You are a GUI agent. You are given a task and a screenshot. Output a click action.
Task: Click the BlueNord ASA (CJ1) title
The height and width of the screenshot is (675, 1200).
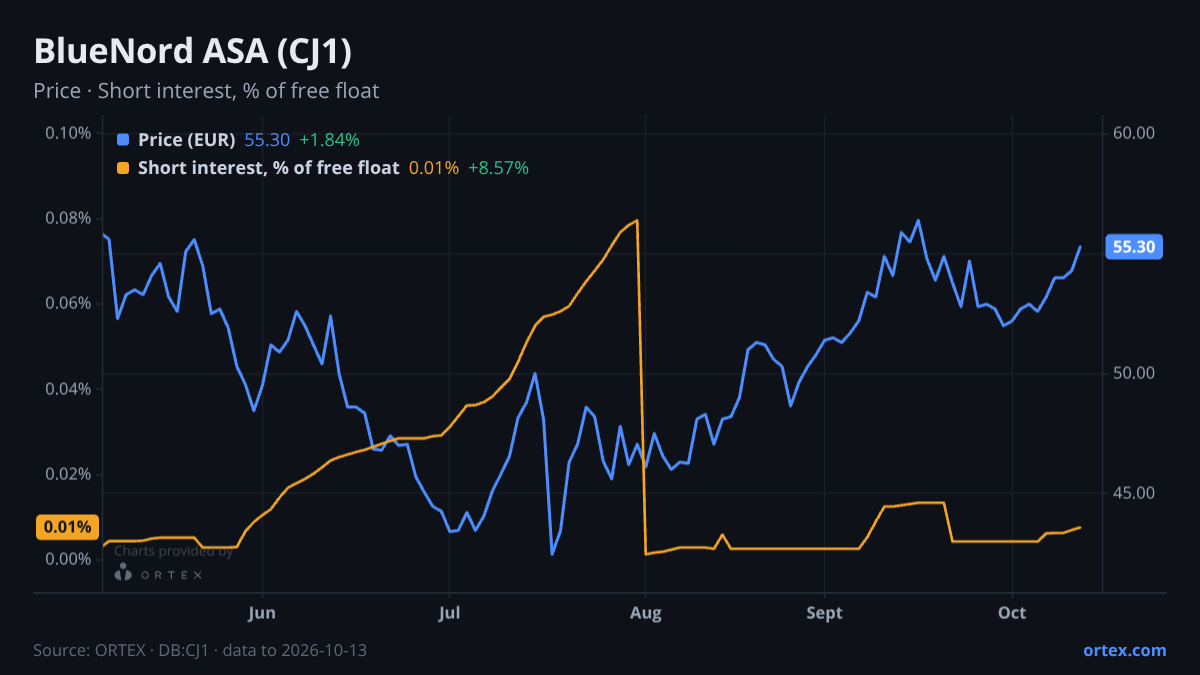tap(193, 51)
